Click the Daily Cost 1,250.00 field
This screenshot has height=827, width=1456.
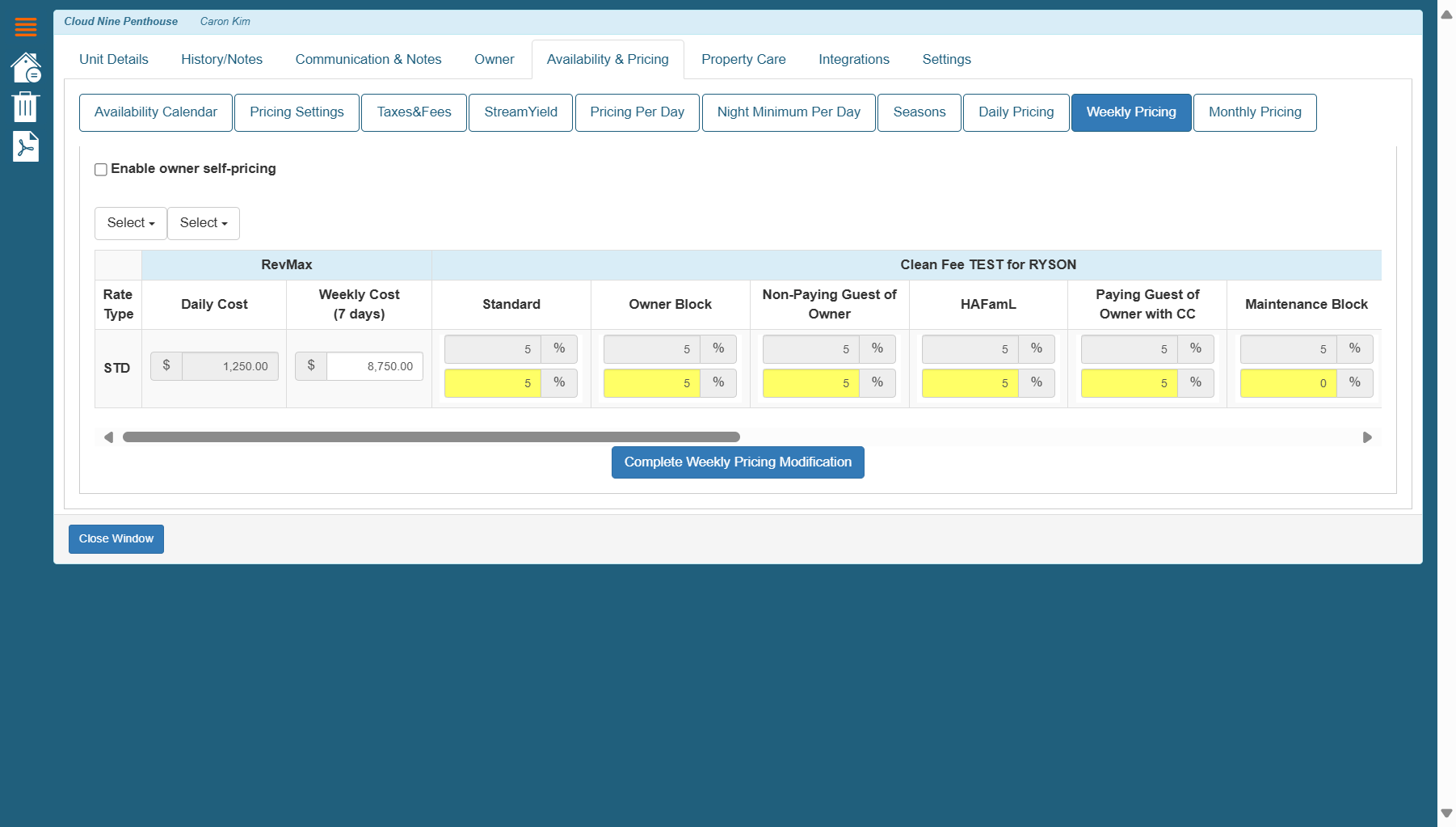[230, 366]
